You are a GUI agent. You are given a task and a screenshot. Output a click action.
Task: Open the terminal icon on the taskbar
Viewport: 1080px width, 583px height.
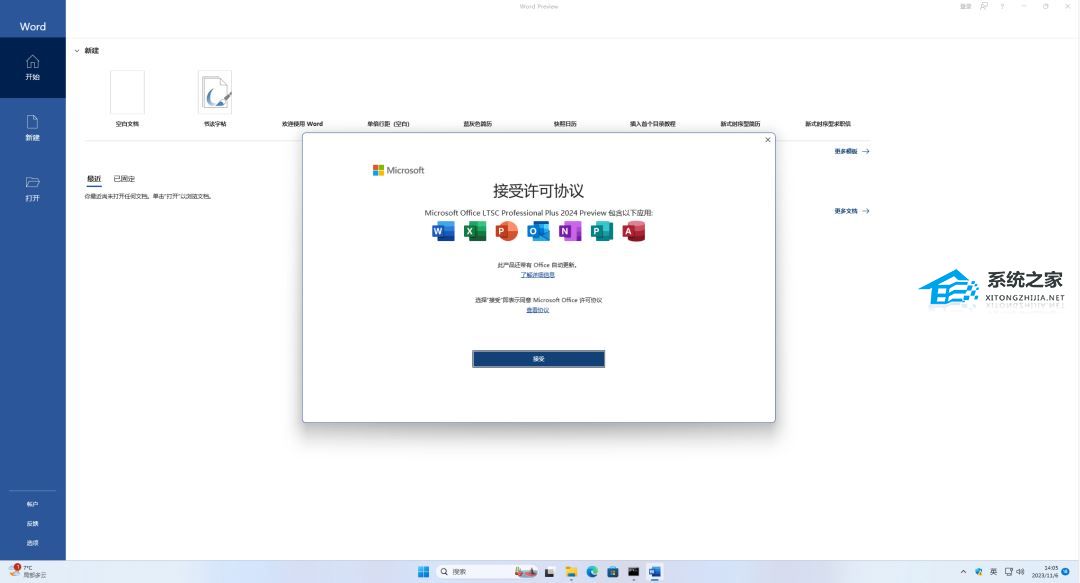tap(634, 572)
